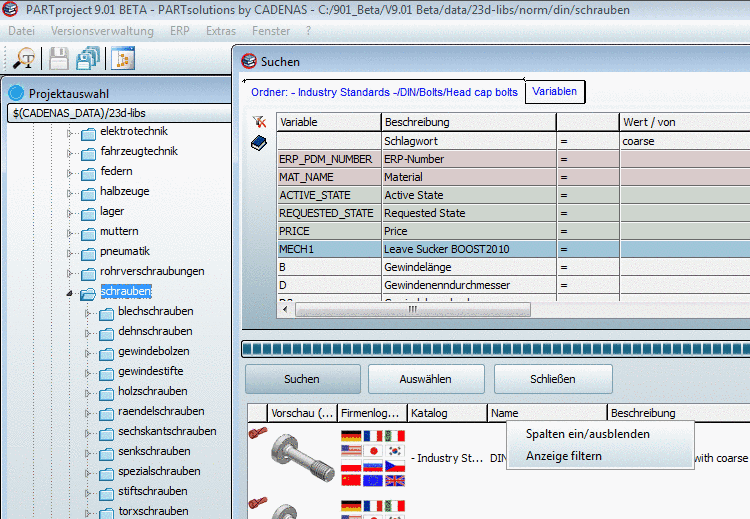Select the rohrverschraubungen tree folder
Image resolution: width=750 pixels, height=519 pixels.
pos(152,271)
